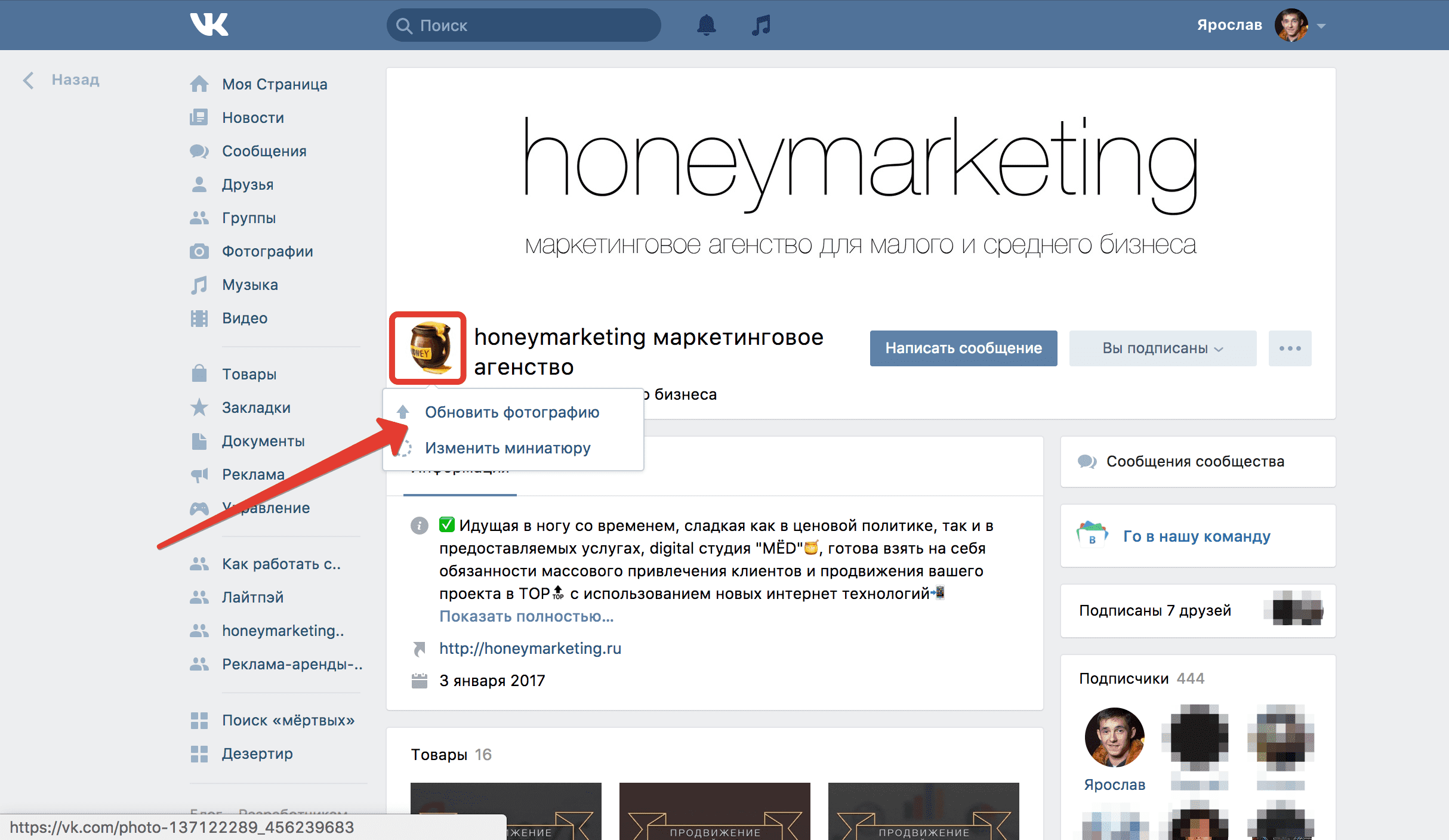
Task: Open the Товары 16 section heading
Action: (x=451, y=754)
